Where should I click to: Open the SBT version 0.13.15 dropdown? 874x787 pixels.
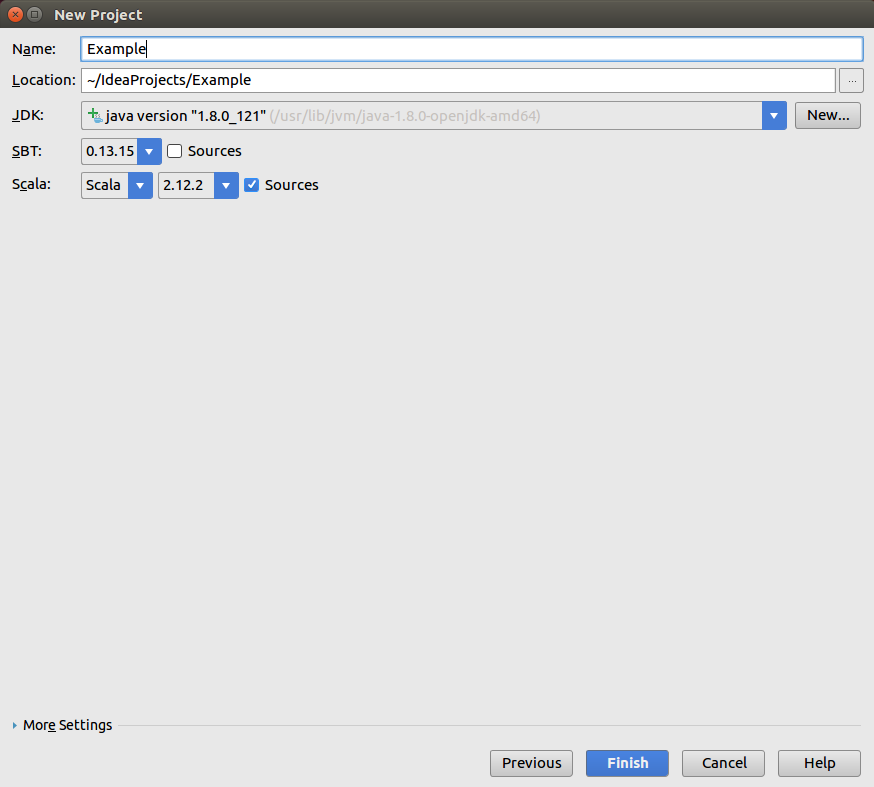click(149, 151)
